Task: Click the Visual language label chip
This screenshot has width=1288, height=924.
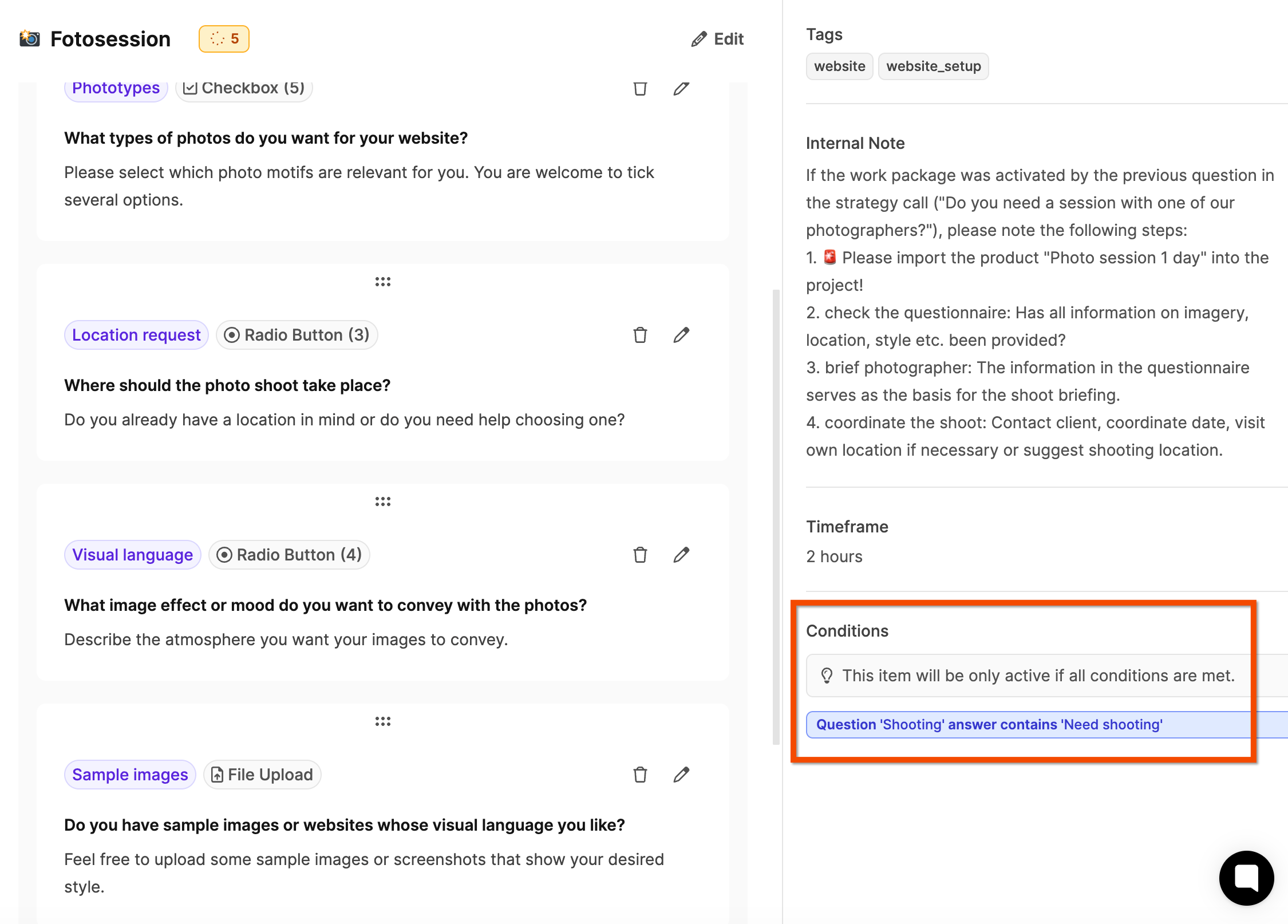Action: (132, 555)
